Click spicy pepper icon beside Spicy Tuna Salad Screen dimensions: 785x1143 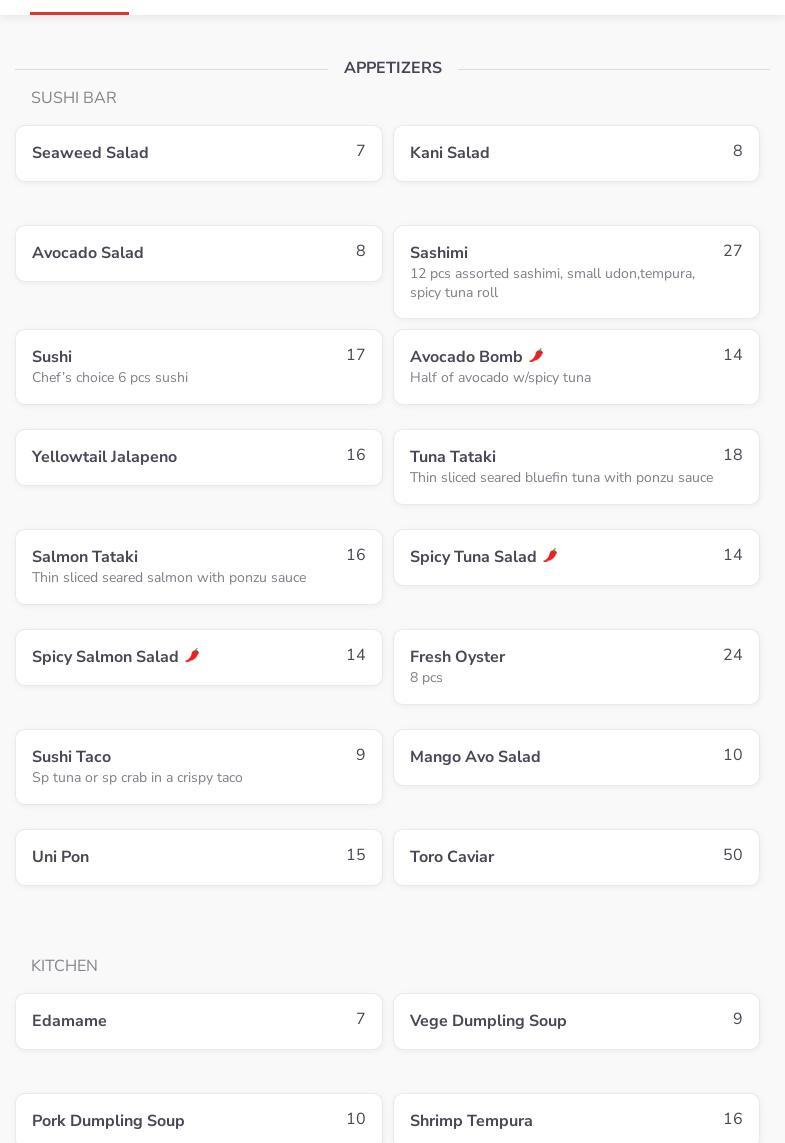[550, 556]
